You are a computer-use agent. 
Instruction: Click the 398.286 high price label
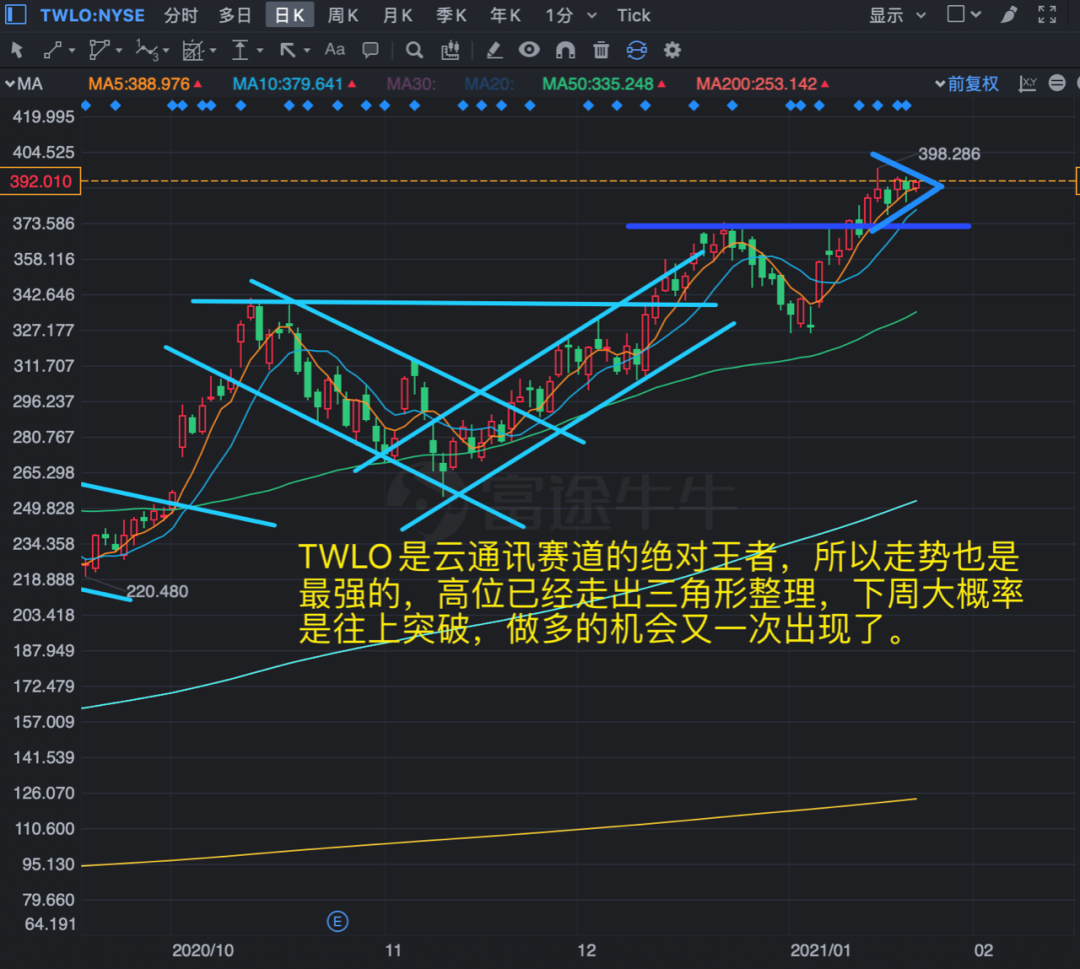949,154
